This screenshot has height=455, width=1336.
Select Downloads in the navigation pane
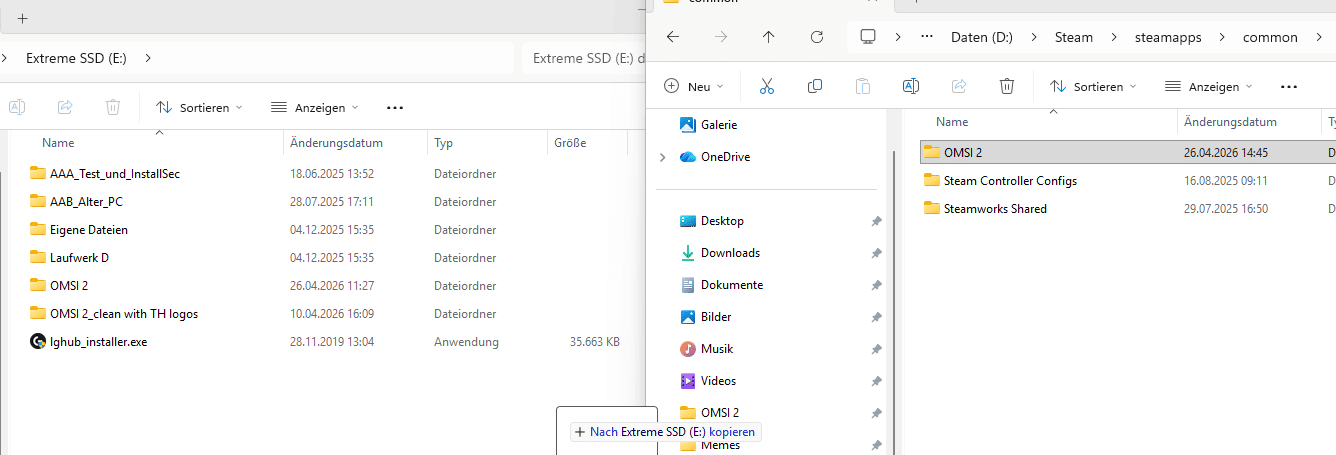tap(730, 253)
